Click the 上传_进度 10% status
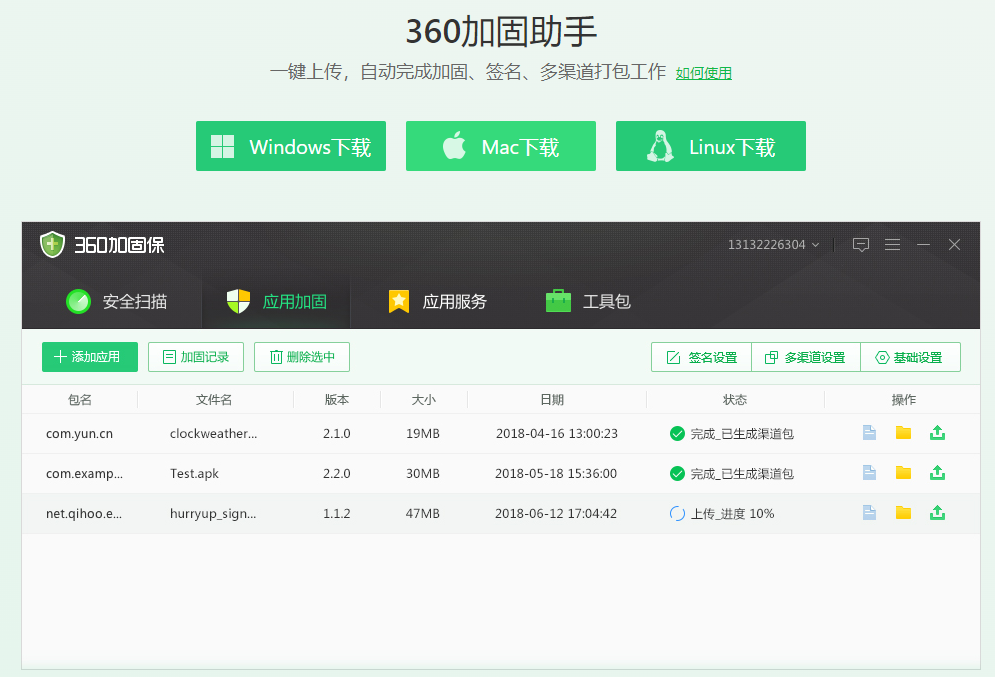The width and height of the screenshot is (995, 677). point(732,513)
